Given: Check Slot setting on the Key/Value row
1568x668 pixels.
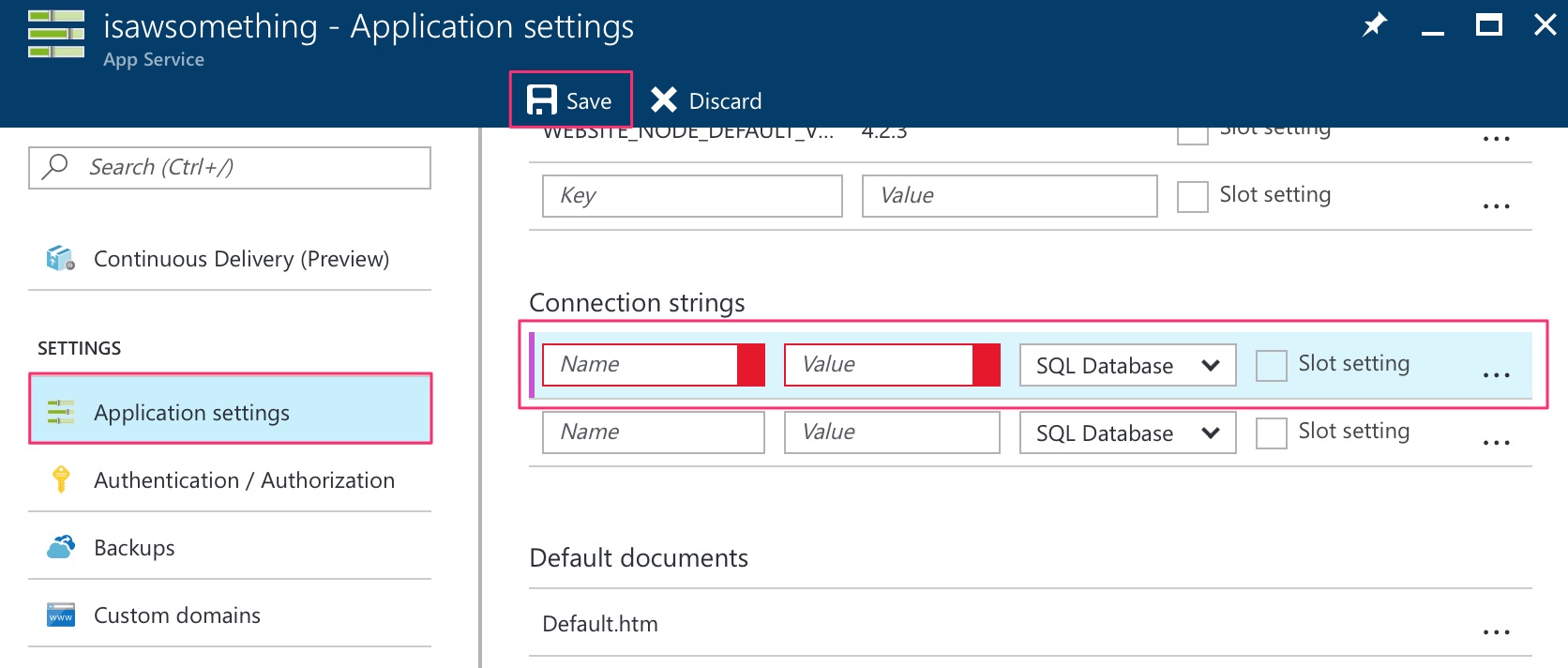Looking at the screenshot, I should click(x=1192, y=196).
